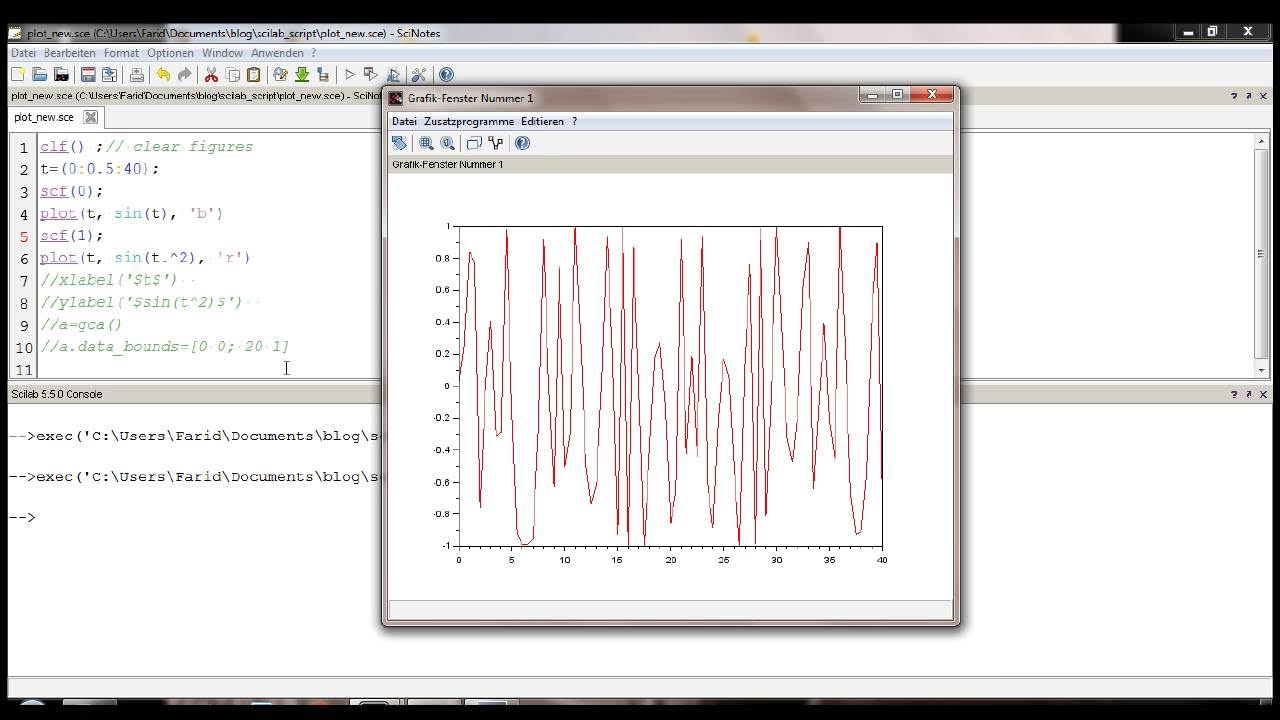Click help icon in SciNotes panel header
The width and height of the screenshot is (1280, 720).
pos(1234,96)
